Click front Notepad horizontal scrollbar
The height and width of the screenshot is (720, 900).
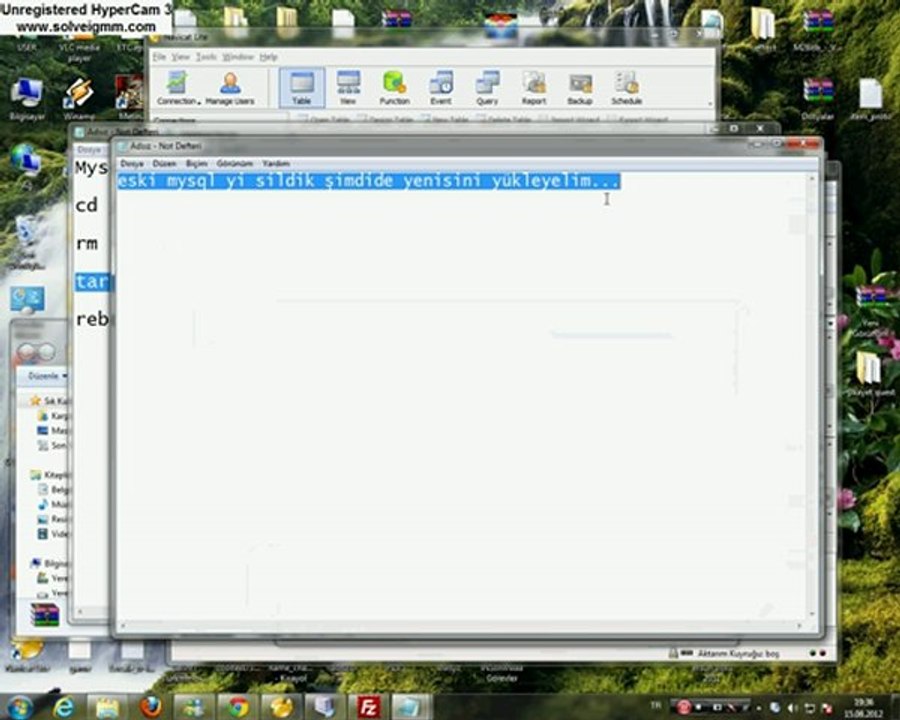[x=461, y=625]
